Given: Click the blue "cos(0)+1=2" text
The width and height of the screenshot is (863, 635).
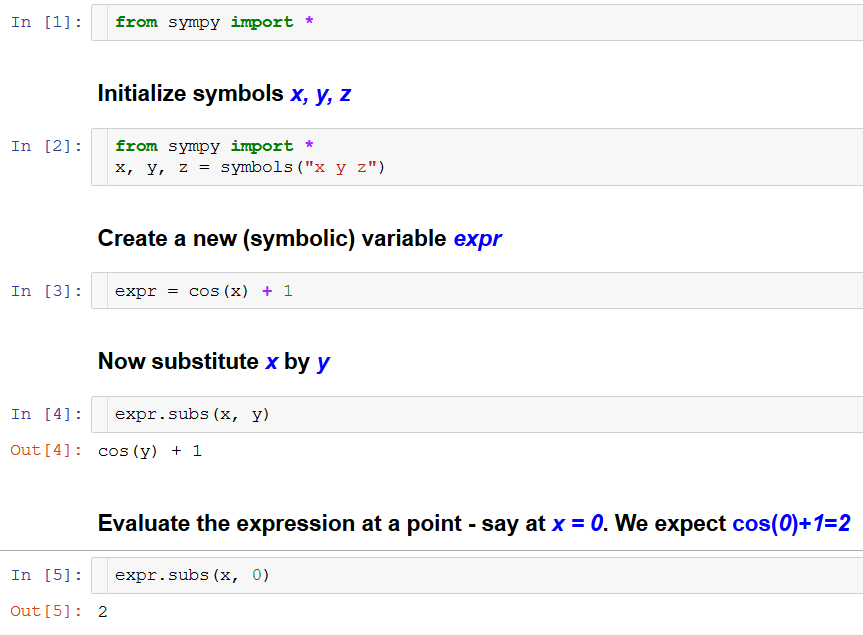Looking at the screenshot, I should tap(791, 523).
